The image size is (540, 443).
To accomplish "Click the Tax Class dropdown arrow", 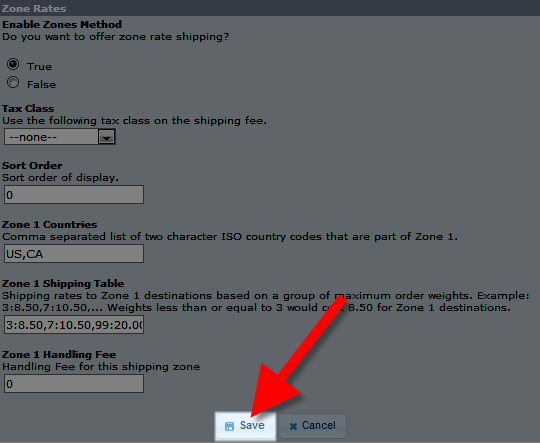I will click(106, 137).
